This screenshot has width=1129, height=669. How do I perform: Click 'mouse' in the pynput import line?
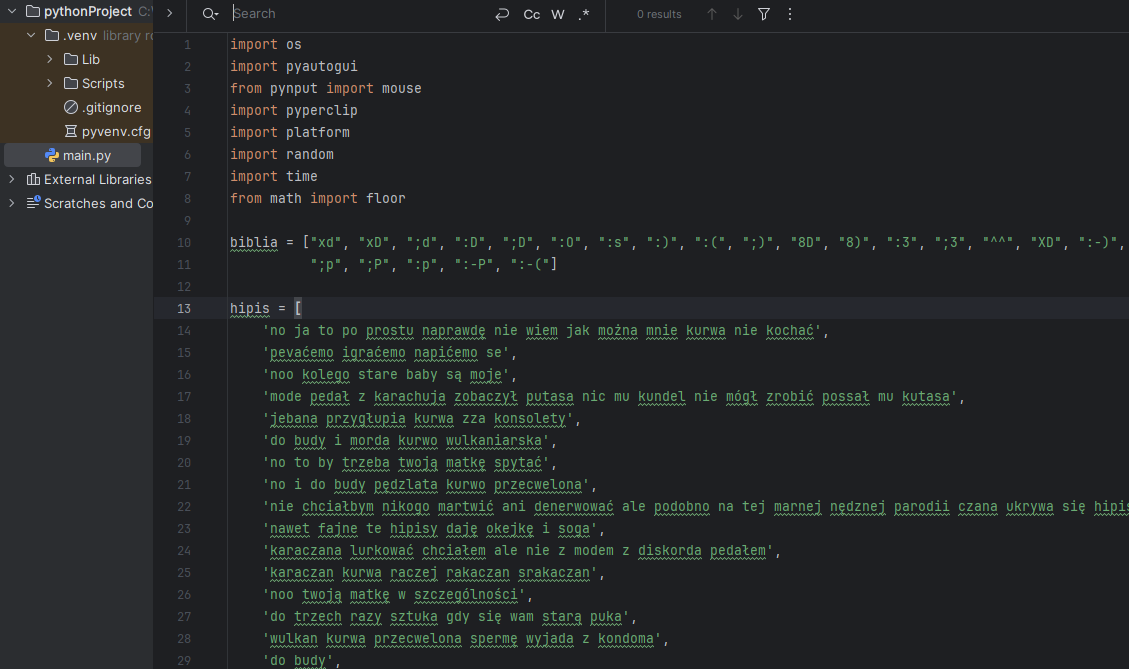point(401,89)
